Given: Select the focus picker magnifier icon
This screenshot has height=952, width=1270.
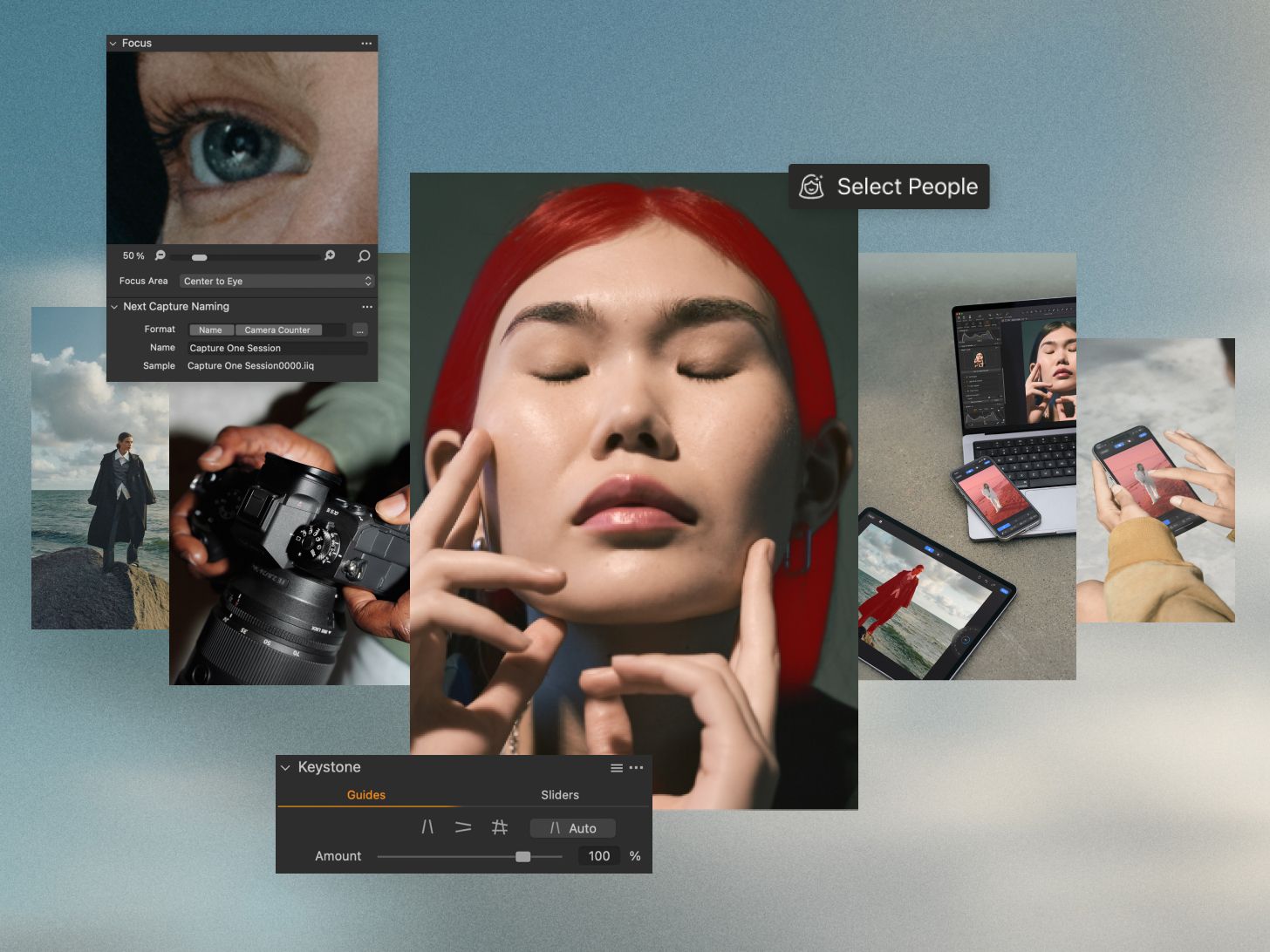Looking at the screenshot, I should 364,256.
